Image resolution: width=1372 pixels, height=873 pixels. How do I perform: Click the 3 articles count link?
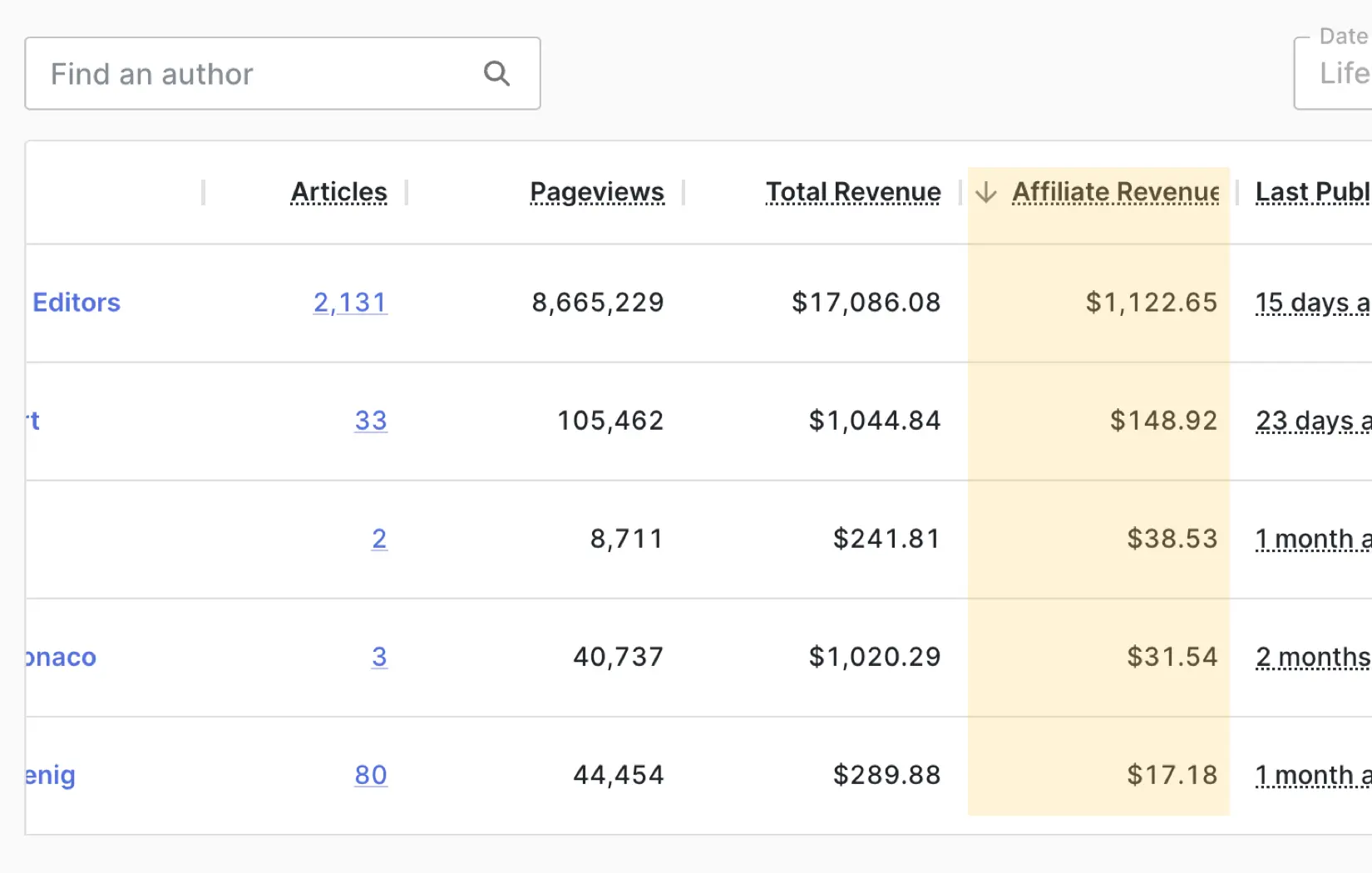pyautogui.click(x=379, y=657)
